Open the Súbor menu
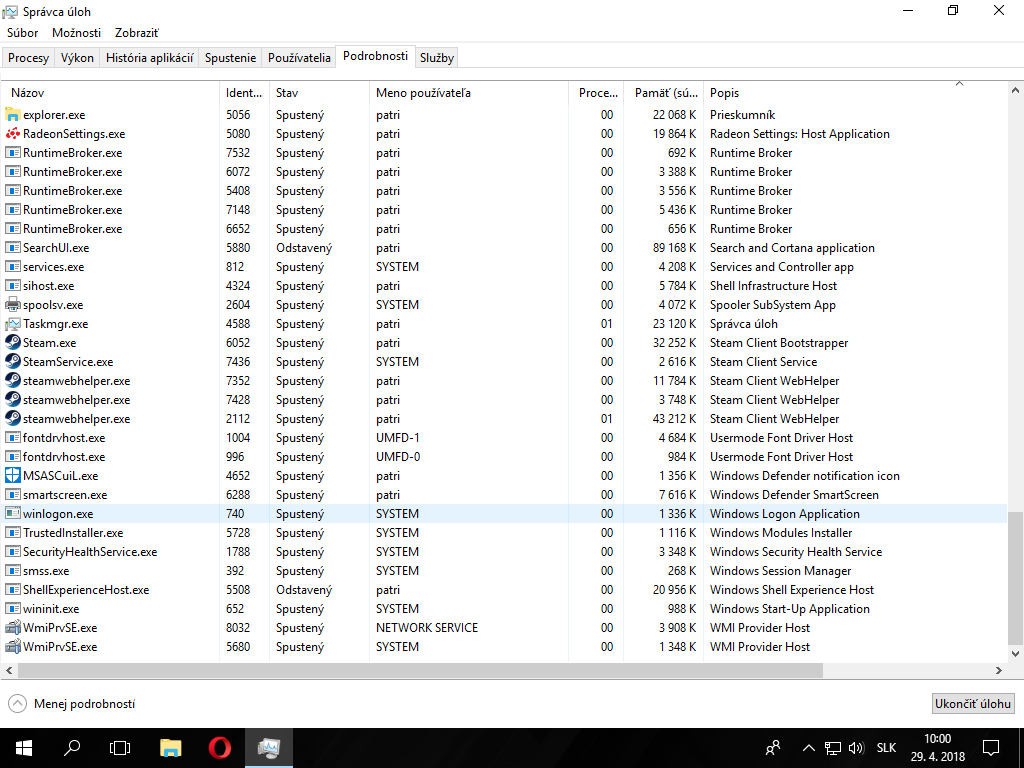The height and width of the screenshot is (768, 1024). (x=23, y=33)
